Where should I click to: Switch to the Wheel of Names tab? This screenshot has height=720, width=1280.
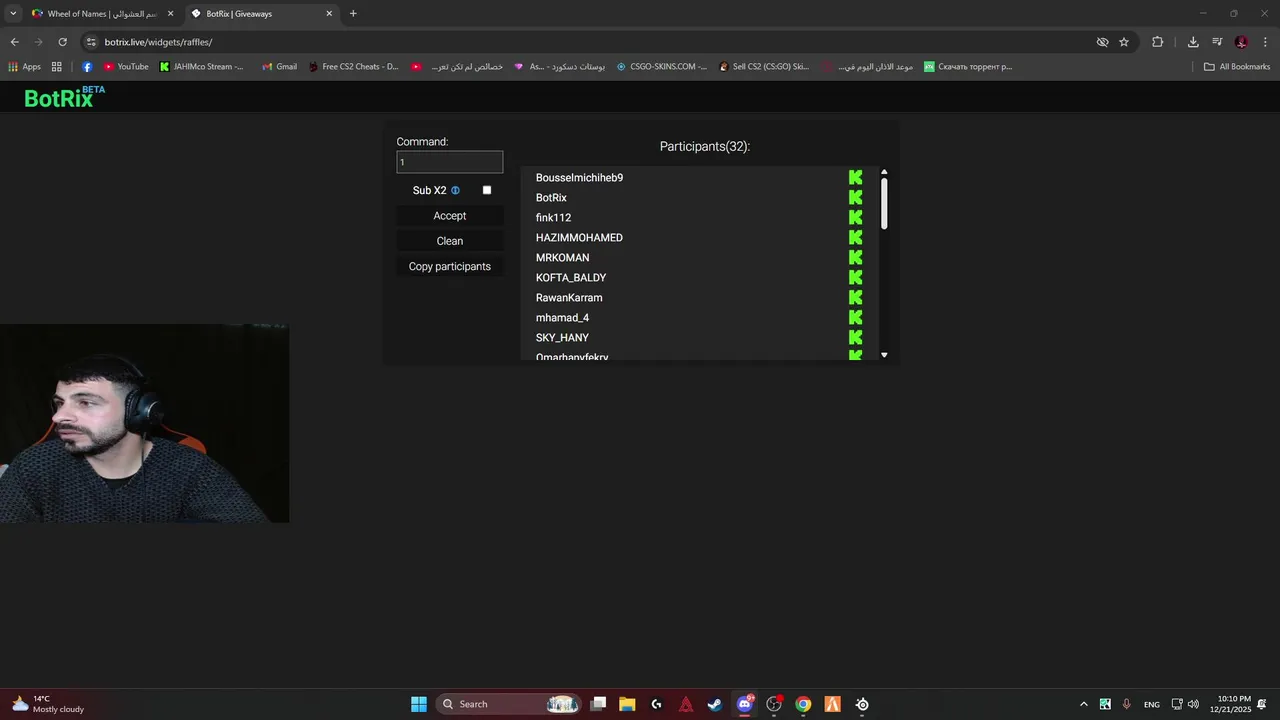(102, 14)
